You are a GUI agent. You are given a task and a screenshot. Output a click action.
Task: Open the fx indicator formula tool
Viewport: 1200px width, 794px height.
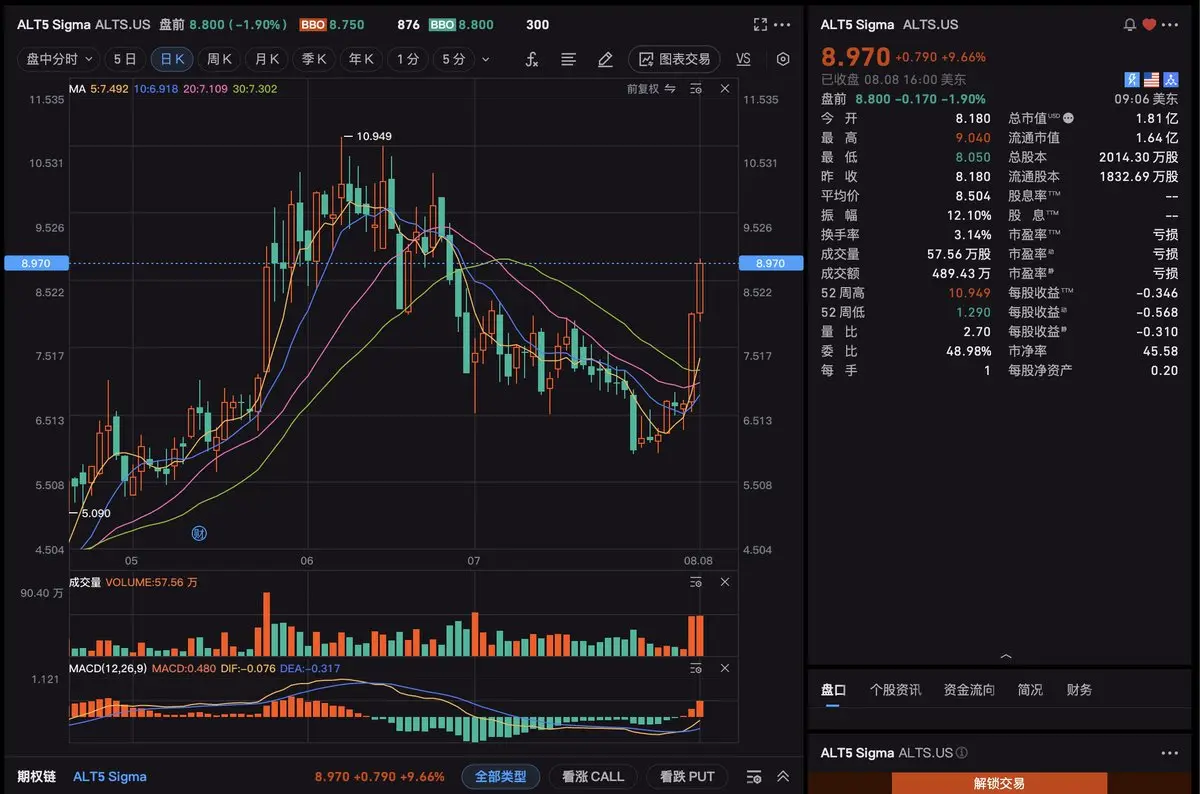pyautogui.click(x=532, y=59)
